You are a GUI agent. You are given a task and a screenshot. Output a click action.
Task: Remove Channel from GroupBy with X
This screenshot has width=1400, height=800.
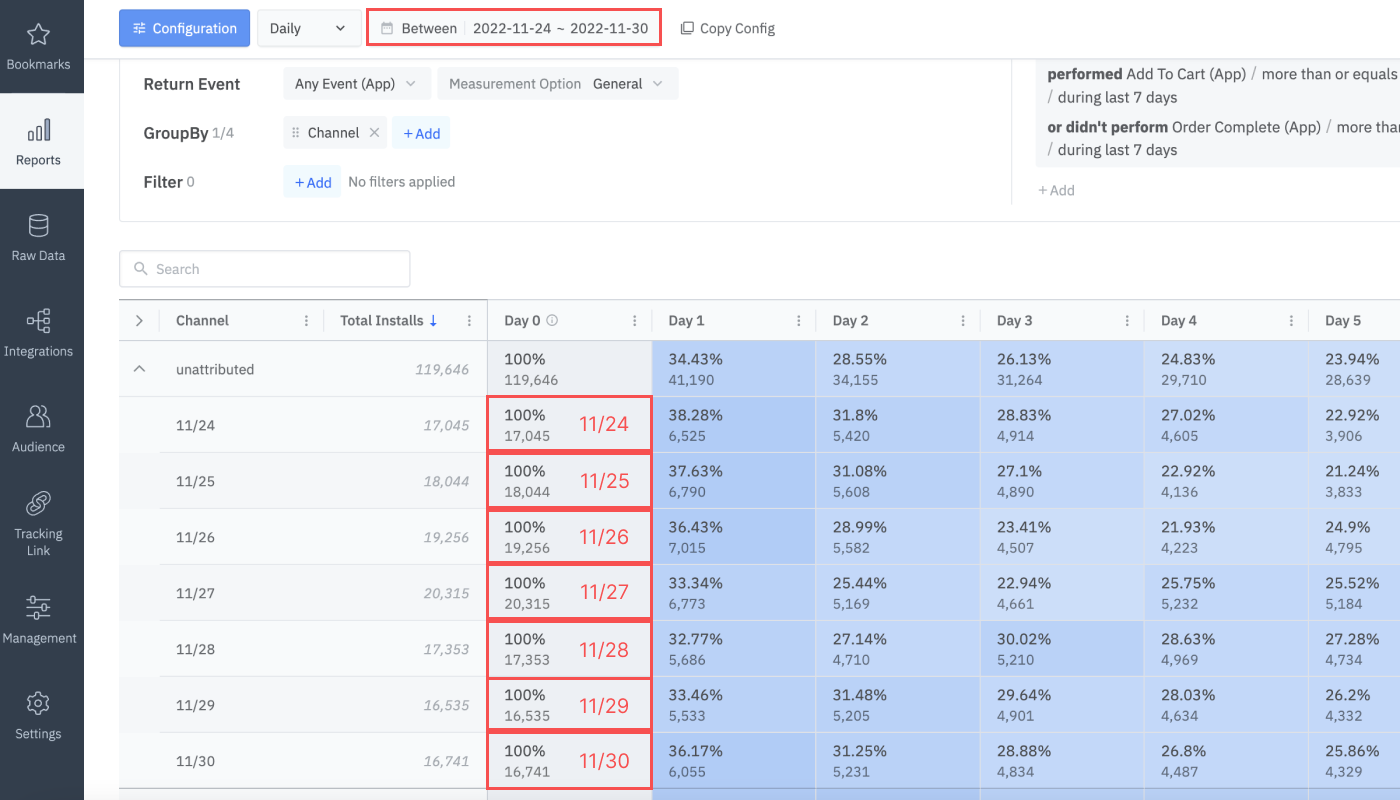[374, 133]
